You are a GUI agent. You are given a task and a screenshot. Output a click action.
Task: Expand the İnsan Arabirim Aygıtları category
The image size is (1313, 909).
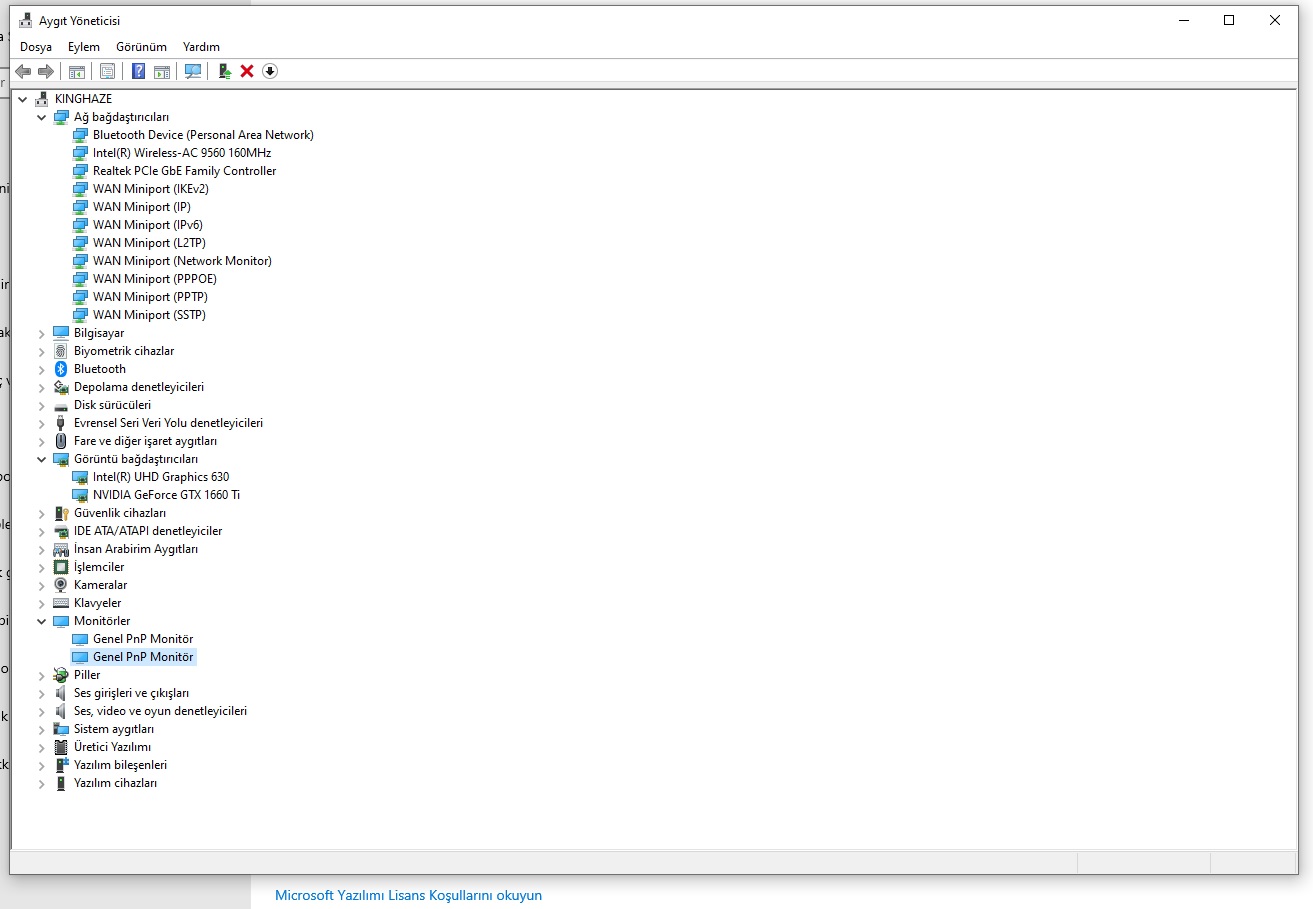tap(41, 549)
